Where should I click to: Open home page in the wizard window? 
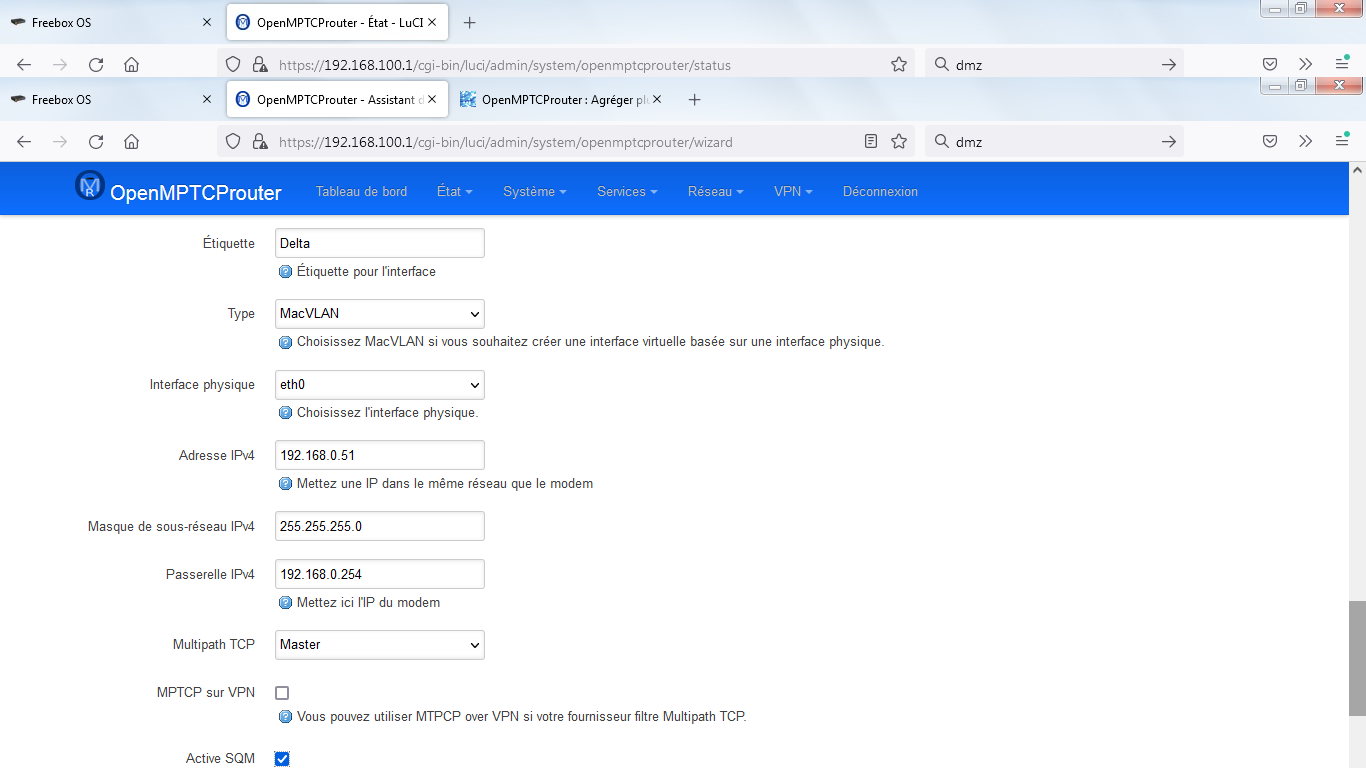[131, 142]
